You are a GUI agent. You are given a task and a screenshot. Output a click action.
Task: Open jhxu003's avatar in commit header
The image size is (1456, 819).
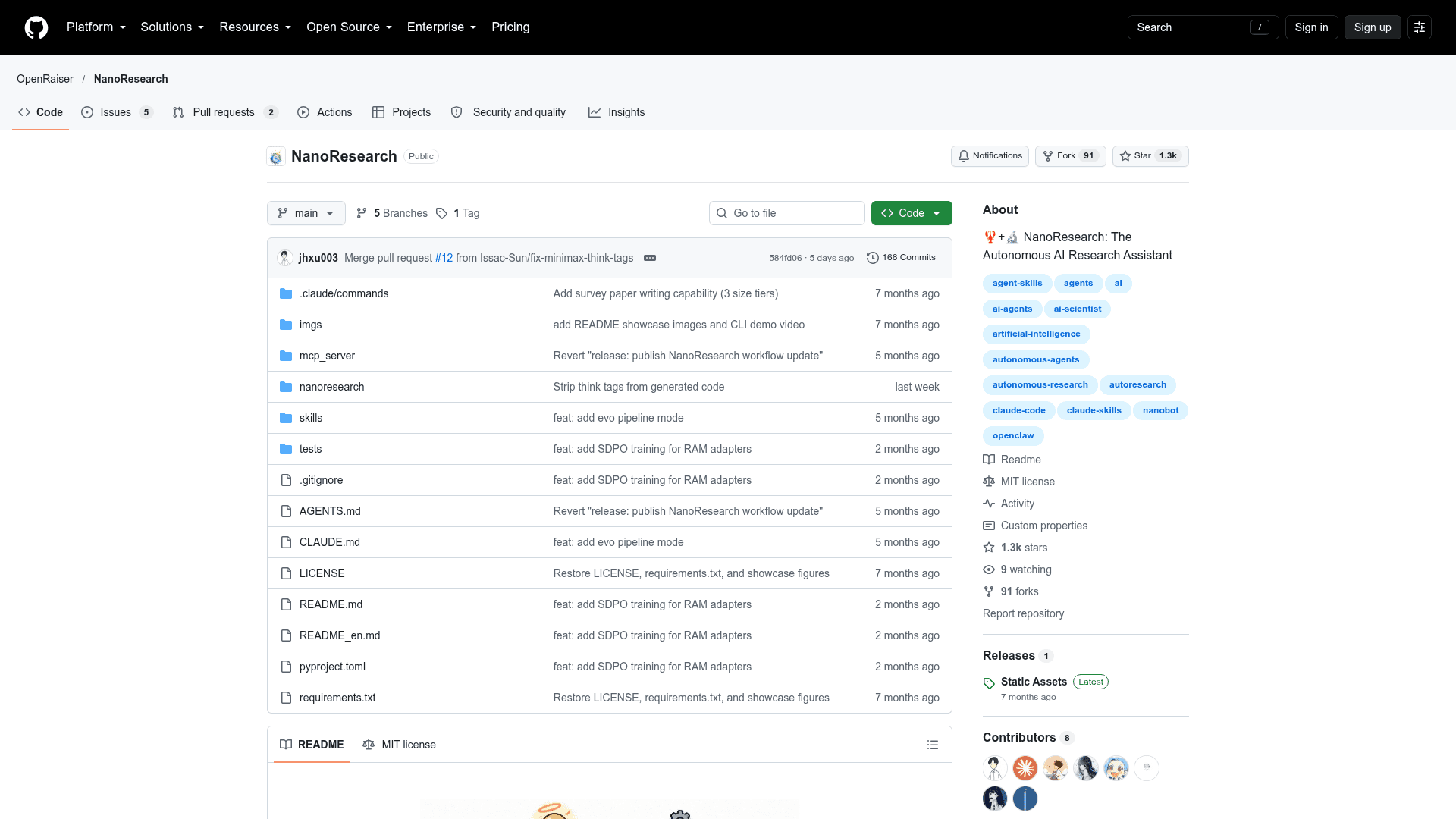(x=285, y=258)
